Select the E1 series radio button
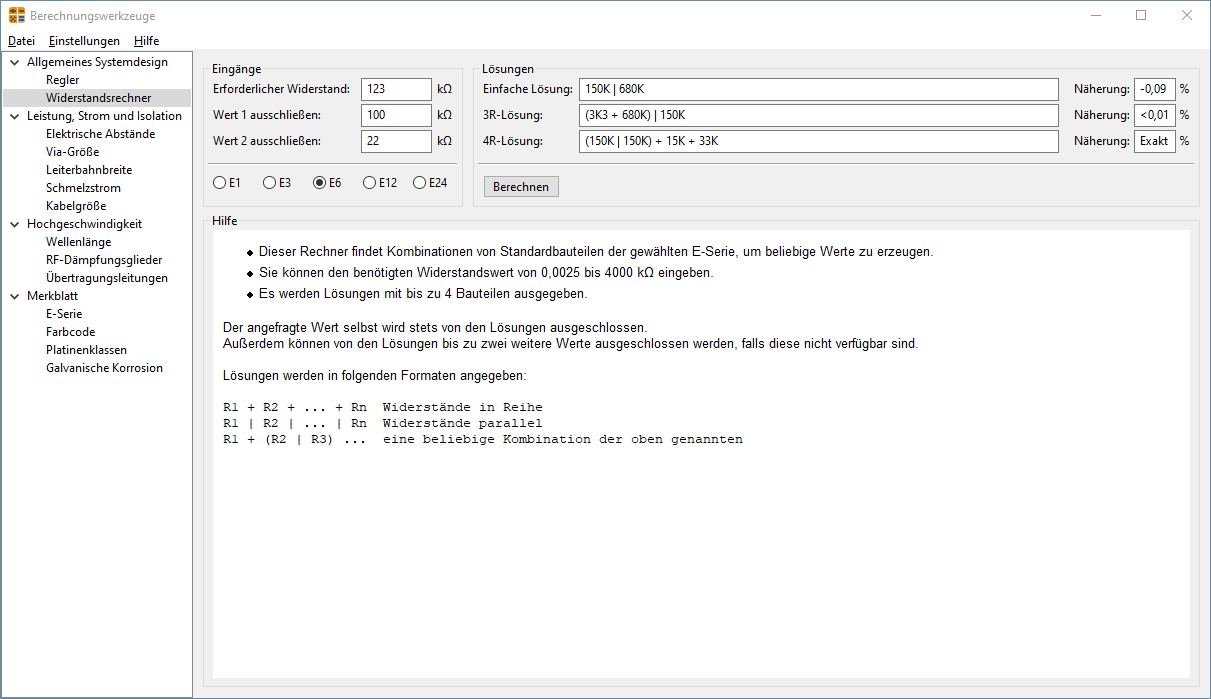 tap(219, 183)
